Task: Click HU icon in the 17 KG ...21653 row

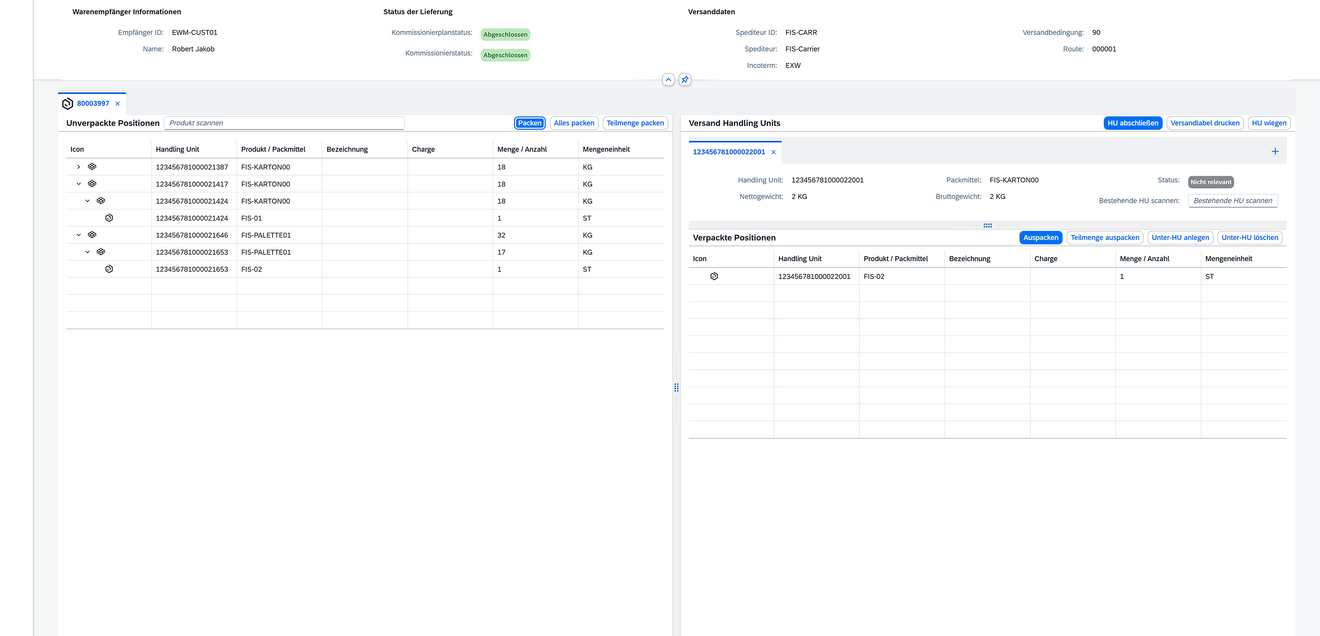Action: coord(101,252)
